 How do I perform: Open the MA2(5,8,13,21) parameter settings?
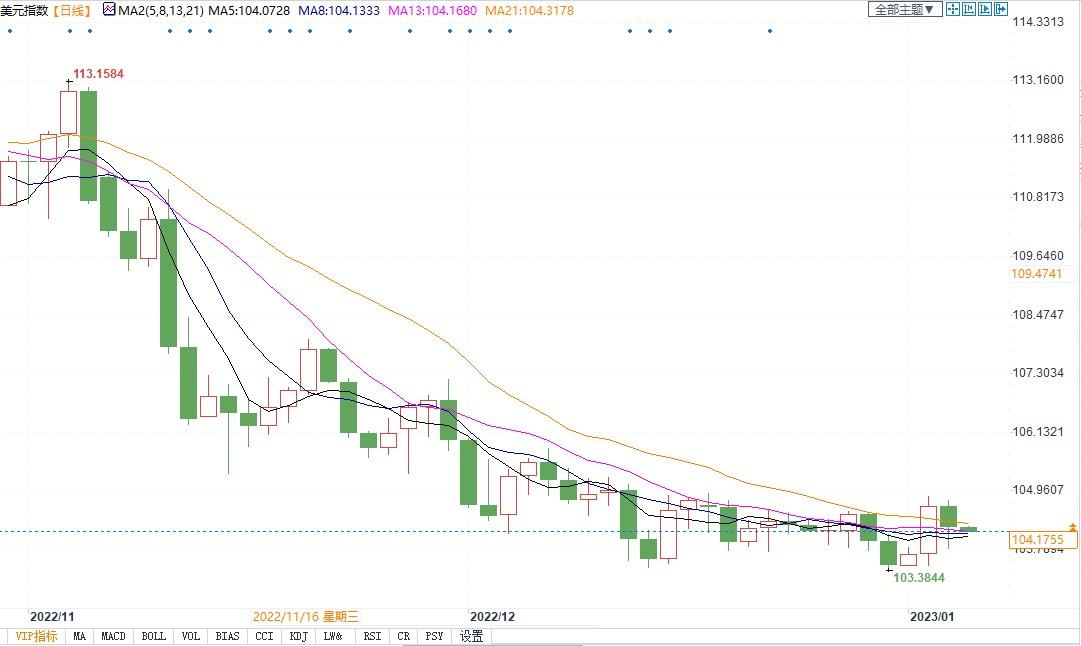point(160,10)
